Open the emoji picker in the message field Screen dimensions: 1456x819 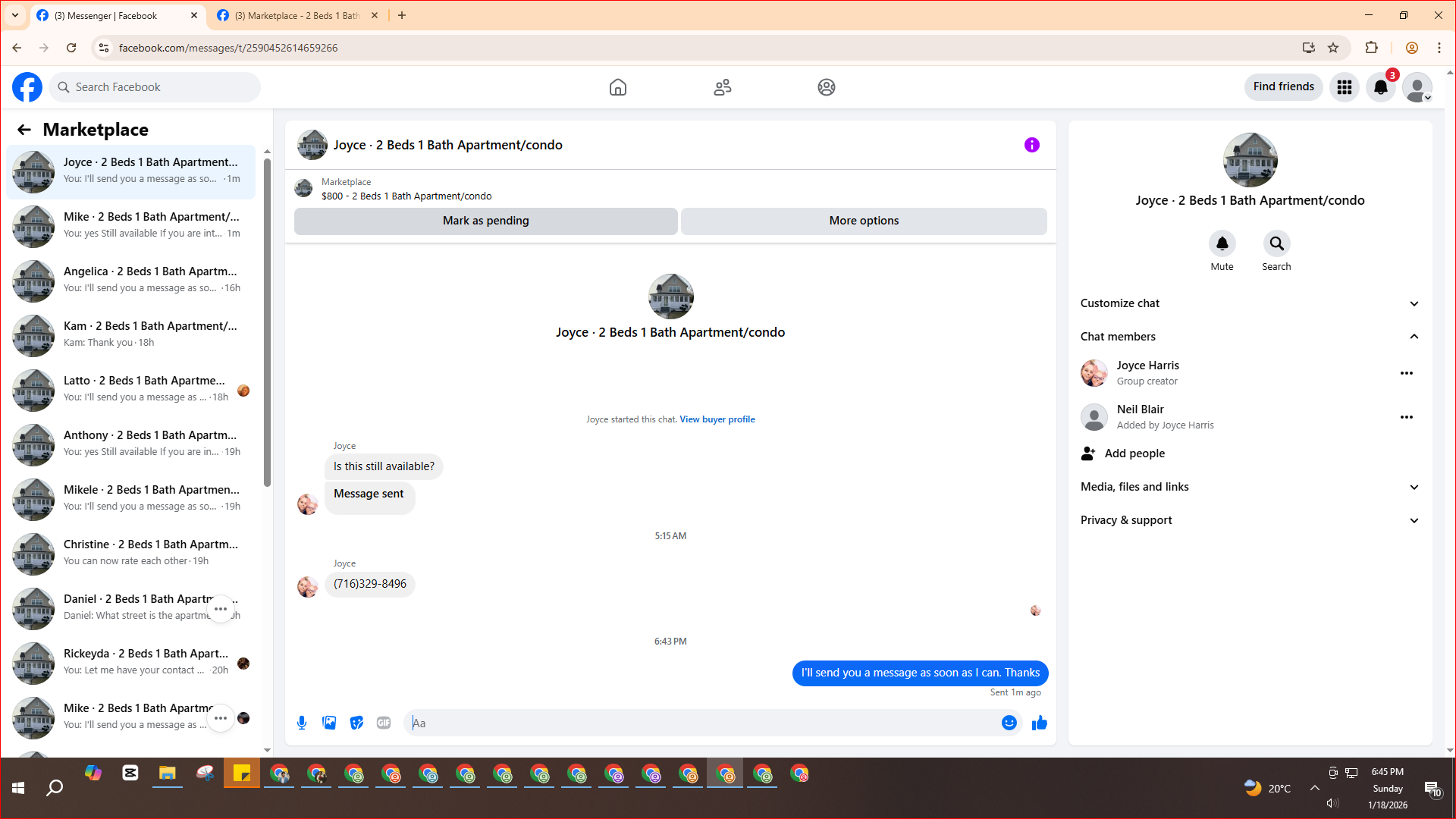coord(1009,723)
